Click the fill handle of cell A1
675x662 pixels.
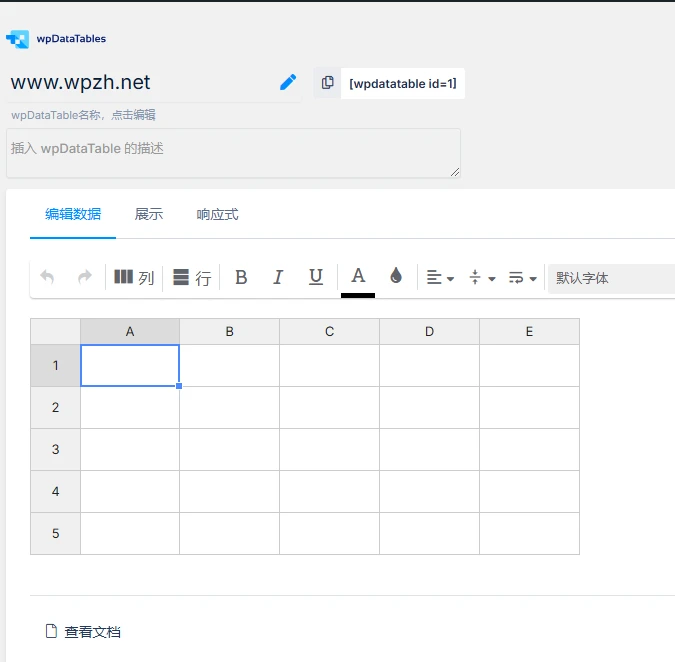click(x=179, y=386)
